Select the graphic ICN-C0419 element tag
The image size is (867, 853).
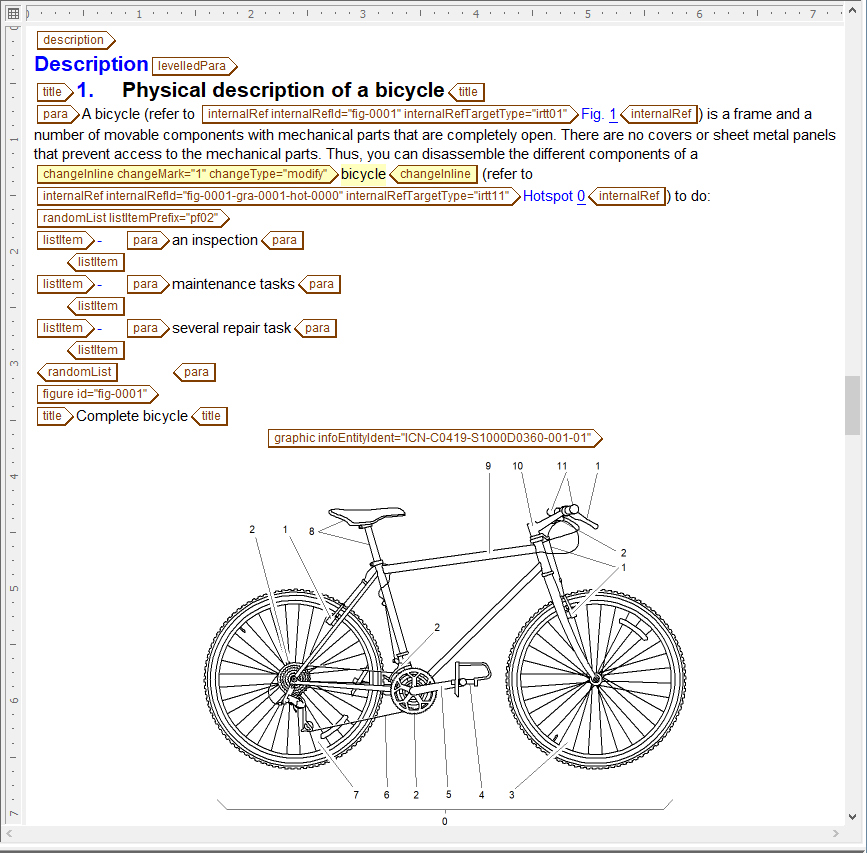click(x=432, y=438)
